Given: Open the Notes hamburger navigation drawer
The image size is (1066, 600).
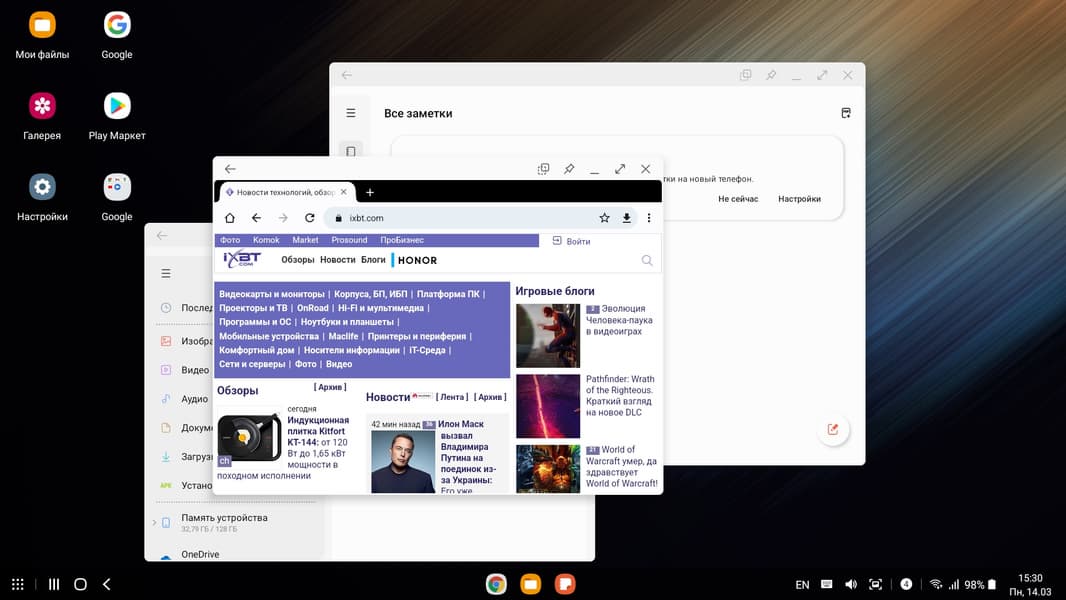Looking at the screenshot, I should click(351, 113).
